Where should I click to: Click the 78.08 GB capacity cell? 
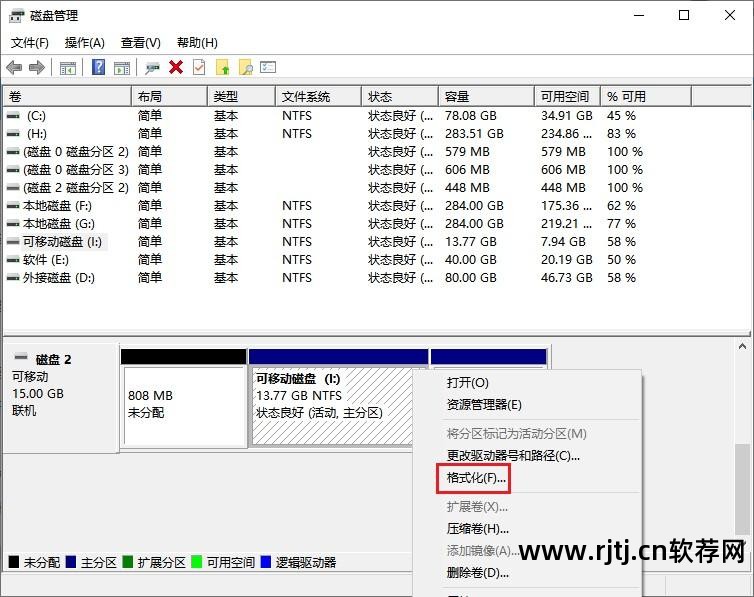(470, 116)
